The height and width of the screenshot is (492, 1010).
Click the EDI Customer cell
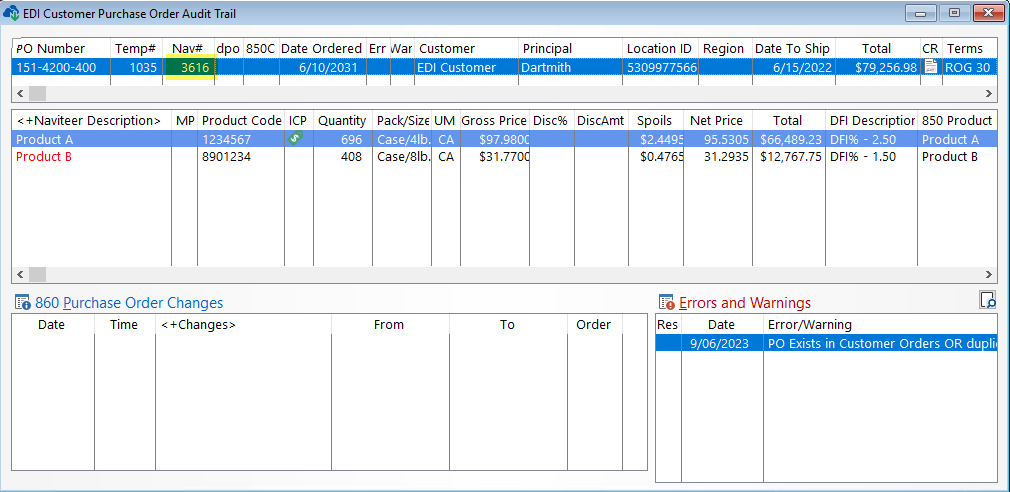456,67
